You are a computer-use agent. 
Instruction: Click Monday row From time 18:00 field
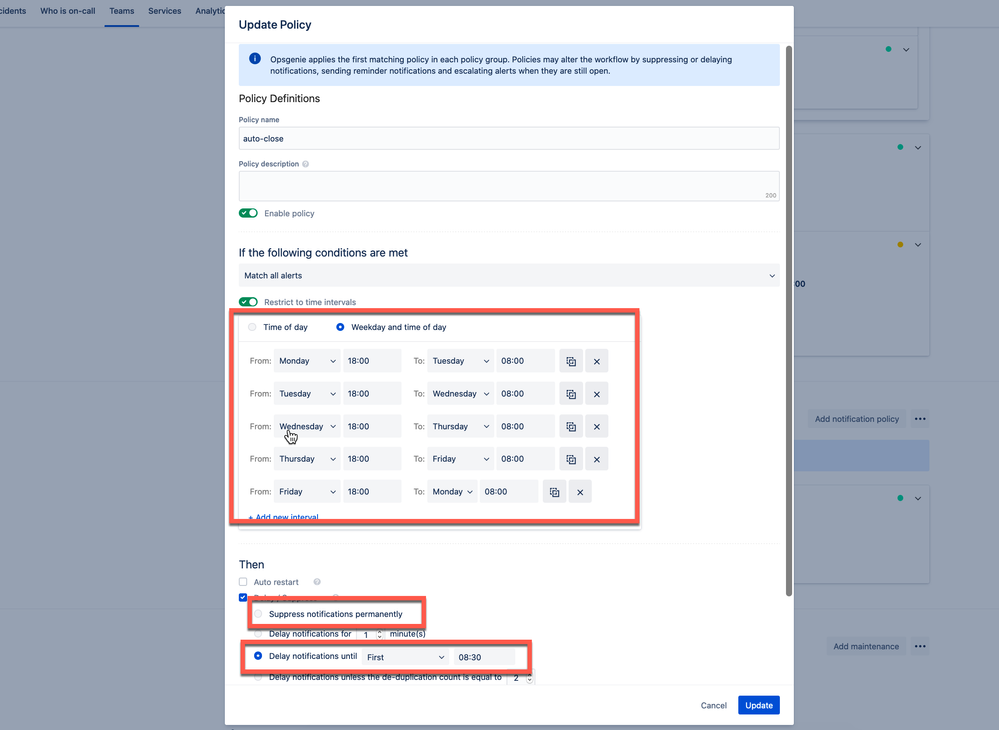pos(372,361)
